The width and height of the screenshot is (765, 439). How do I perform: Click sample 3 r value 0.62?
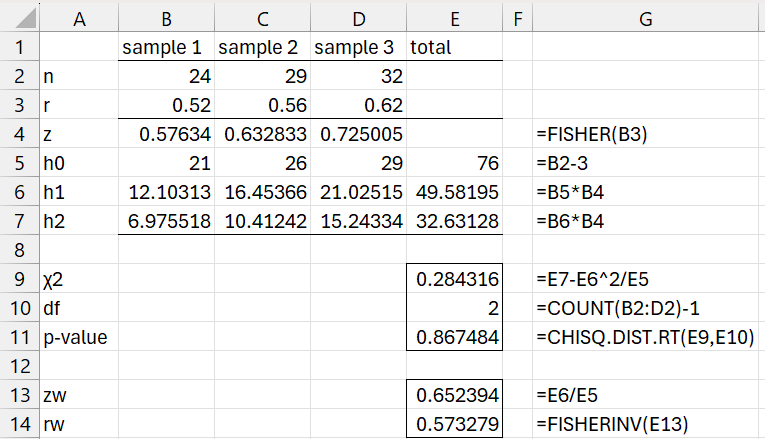(x=358, y=104)
